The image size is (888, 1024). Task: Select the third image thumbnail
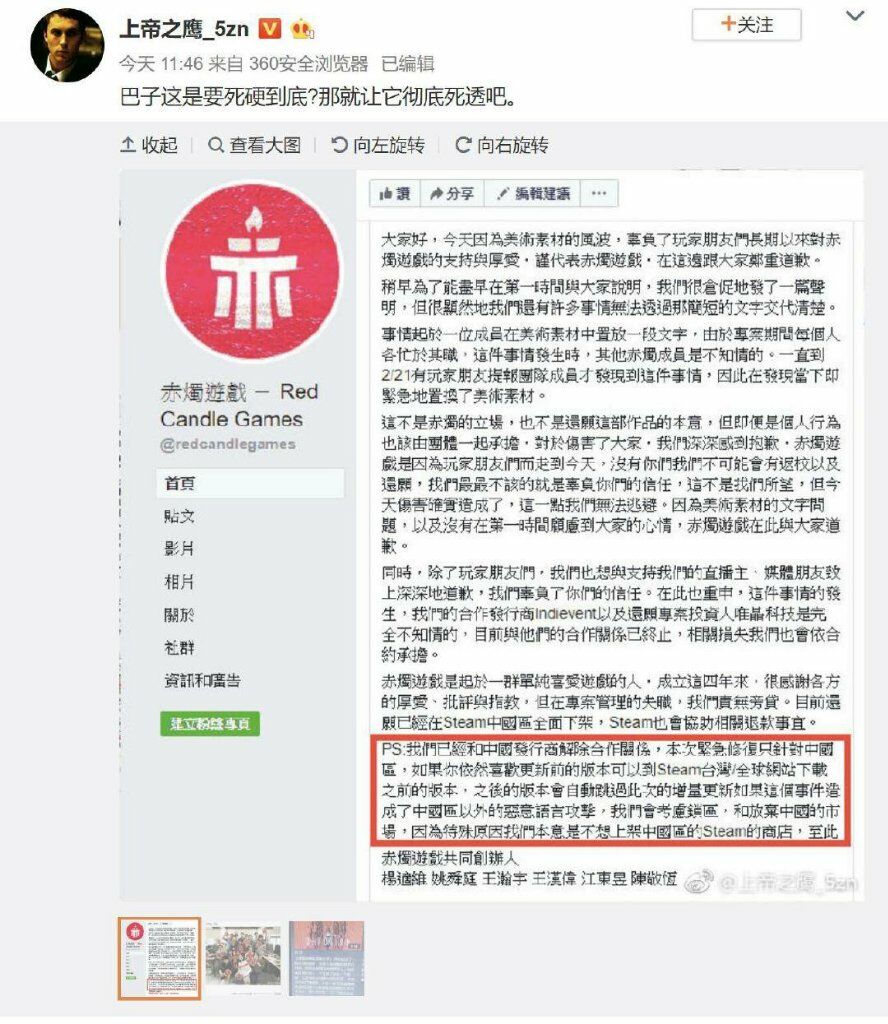coord(326,958)
